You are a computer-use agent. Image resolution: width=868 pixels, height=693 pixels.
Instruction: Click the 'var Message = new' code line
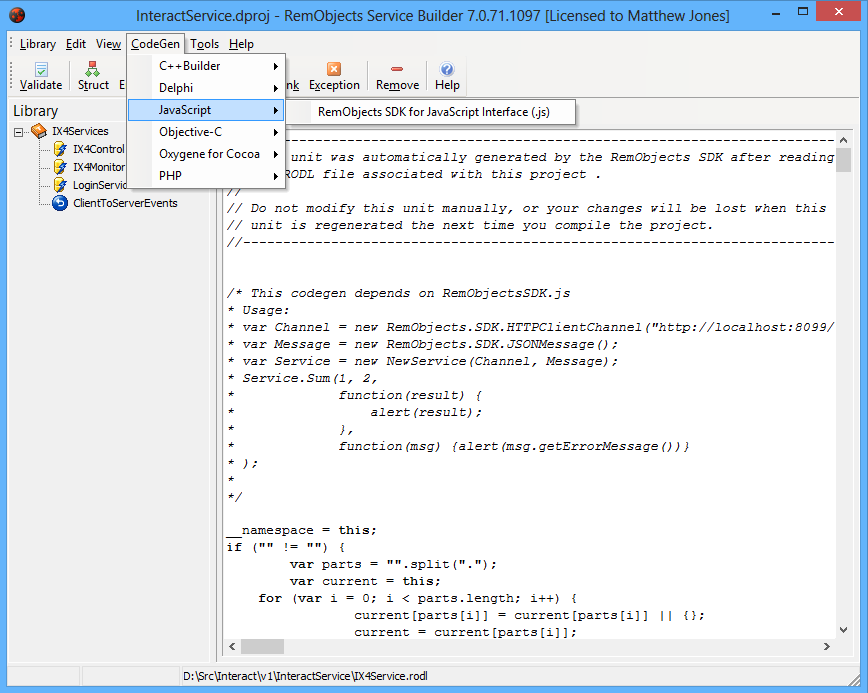[422, 344]
